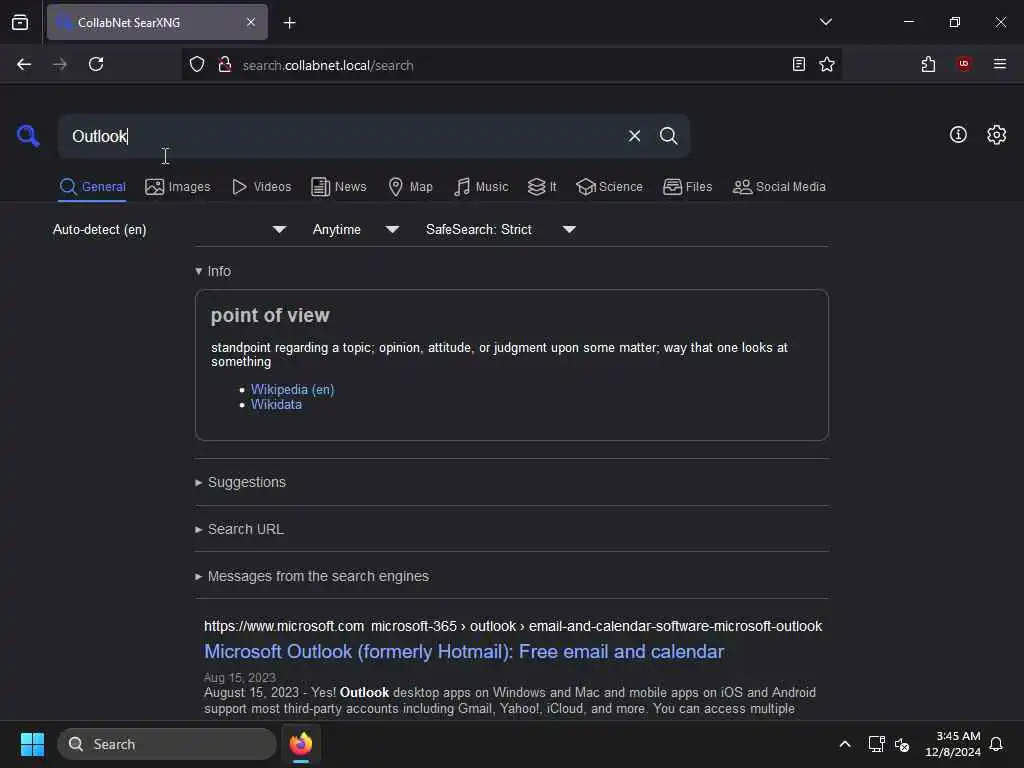This screenshot has height=768, width=1024.
Task: Open the Wikidata link
Action: (276, 404)
